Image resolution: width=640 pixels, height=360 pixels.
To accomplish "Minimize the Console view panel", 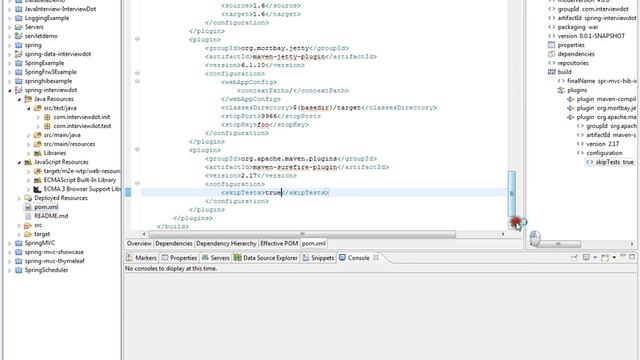I will point(623,257).
